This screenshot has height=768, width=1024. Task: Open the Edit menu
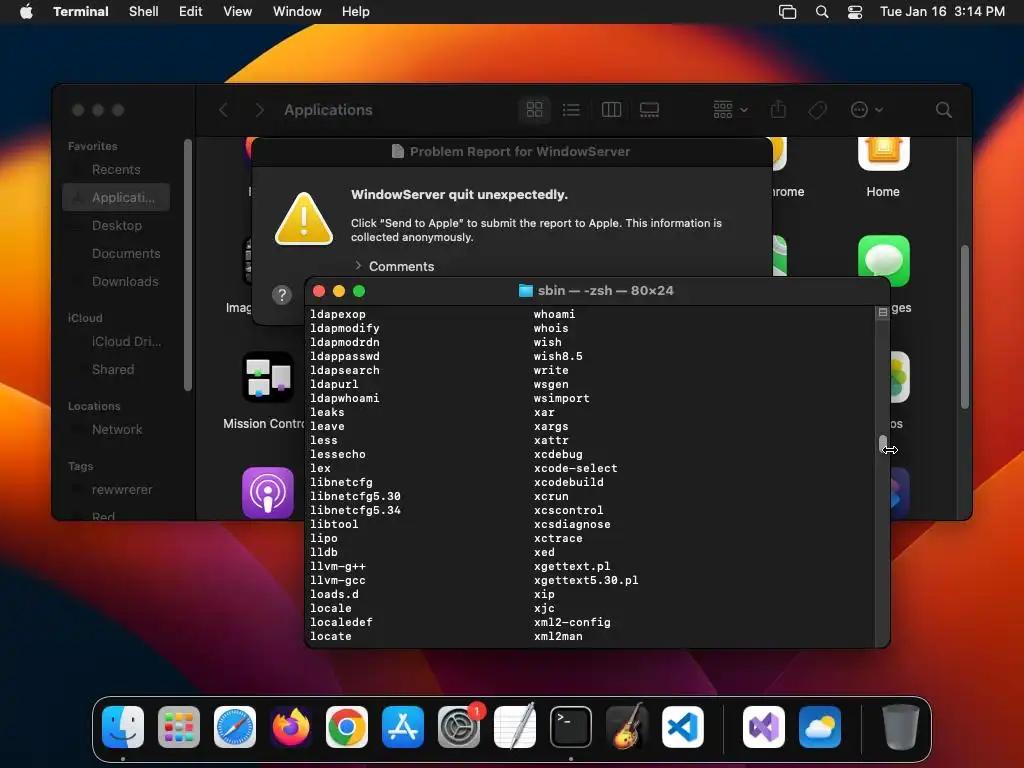pos(191,11)
